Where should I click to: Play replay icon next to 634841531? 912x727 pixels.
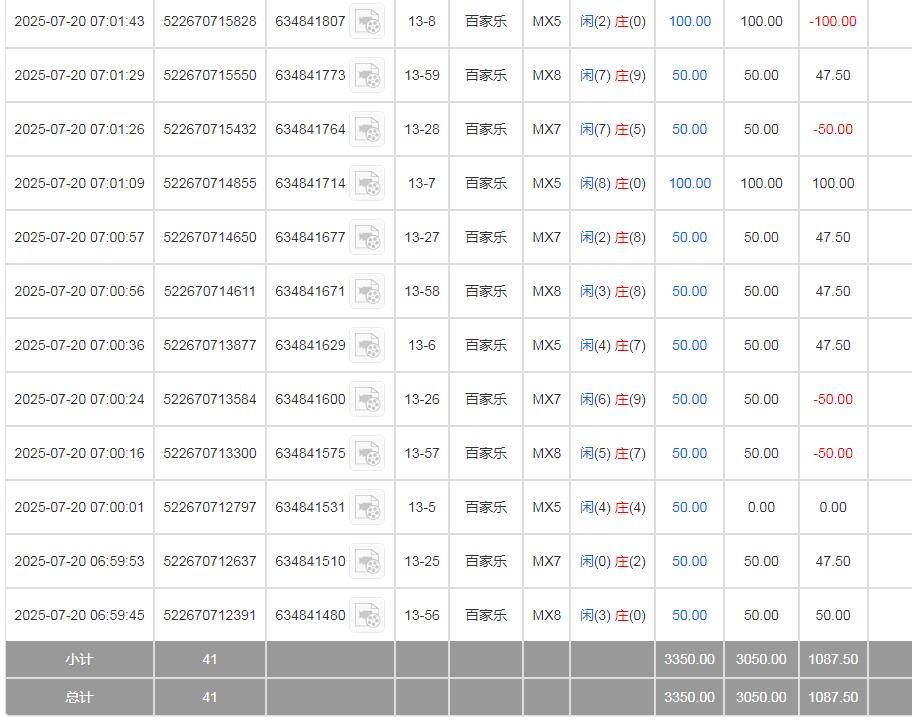click(367, 507)
